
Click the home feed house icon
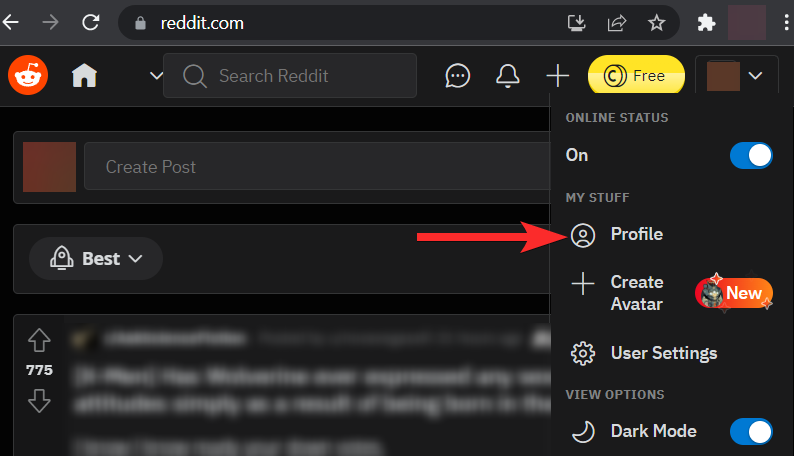84,75
